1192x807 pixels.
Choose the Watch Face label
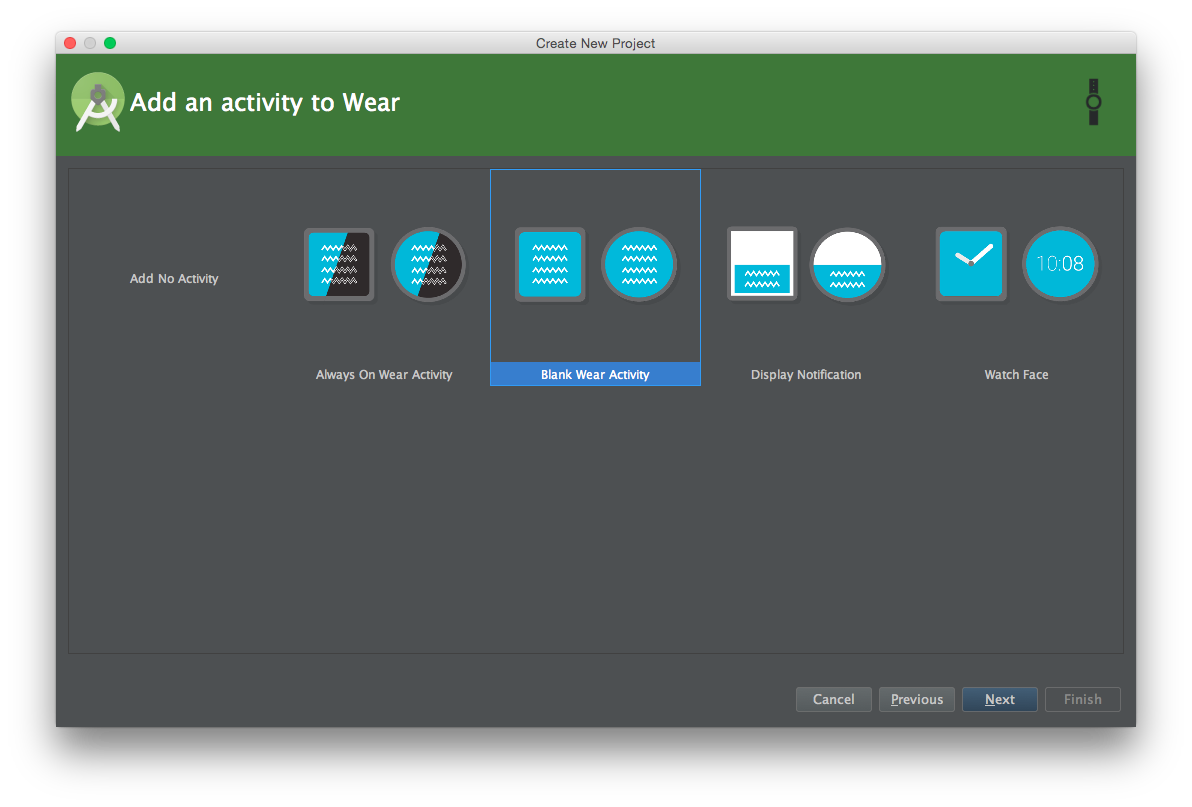[1016, 375]
